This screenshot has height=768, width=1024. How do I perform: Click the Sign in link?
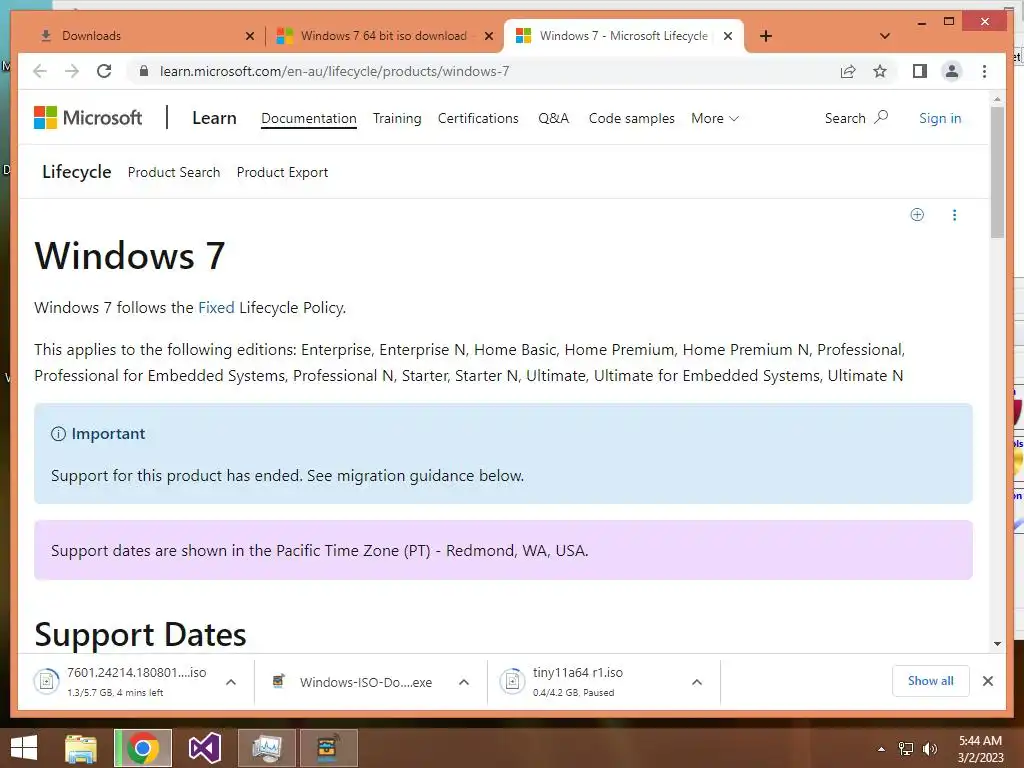(x=940, y=118)
